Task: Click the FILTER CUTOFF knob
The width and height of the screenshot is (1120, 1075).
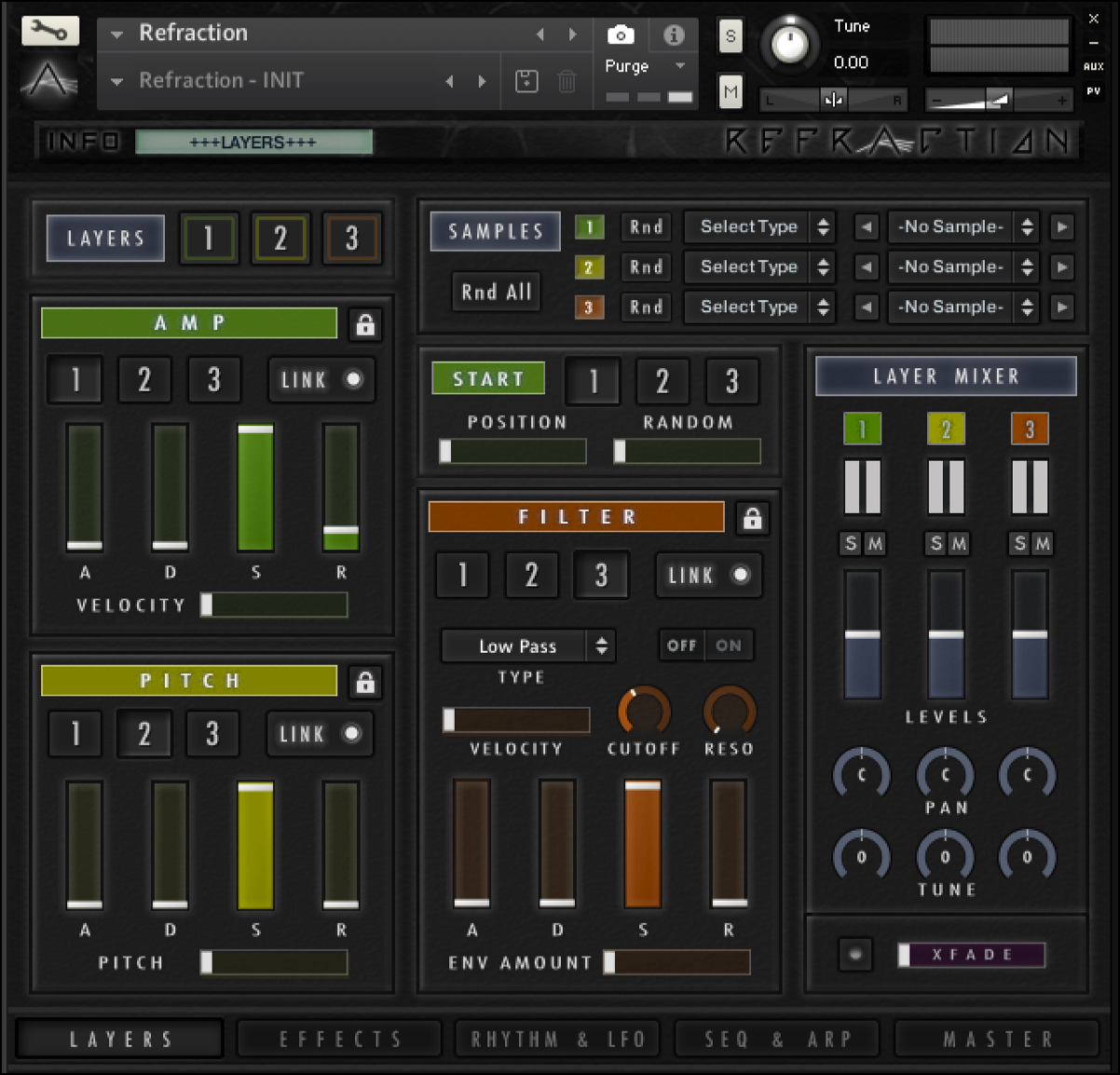Action: coord(644,713)
